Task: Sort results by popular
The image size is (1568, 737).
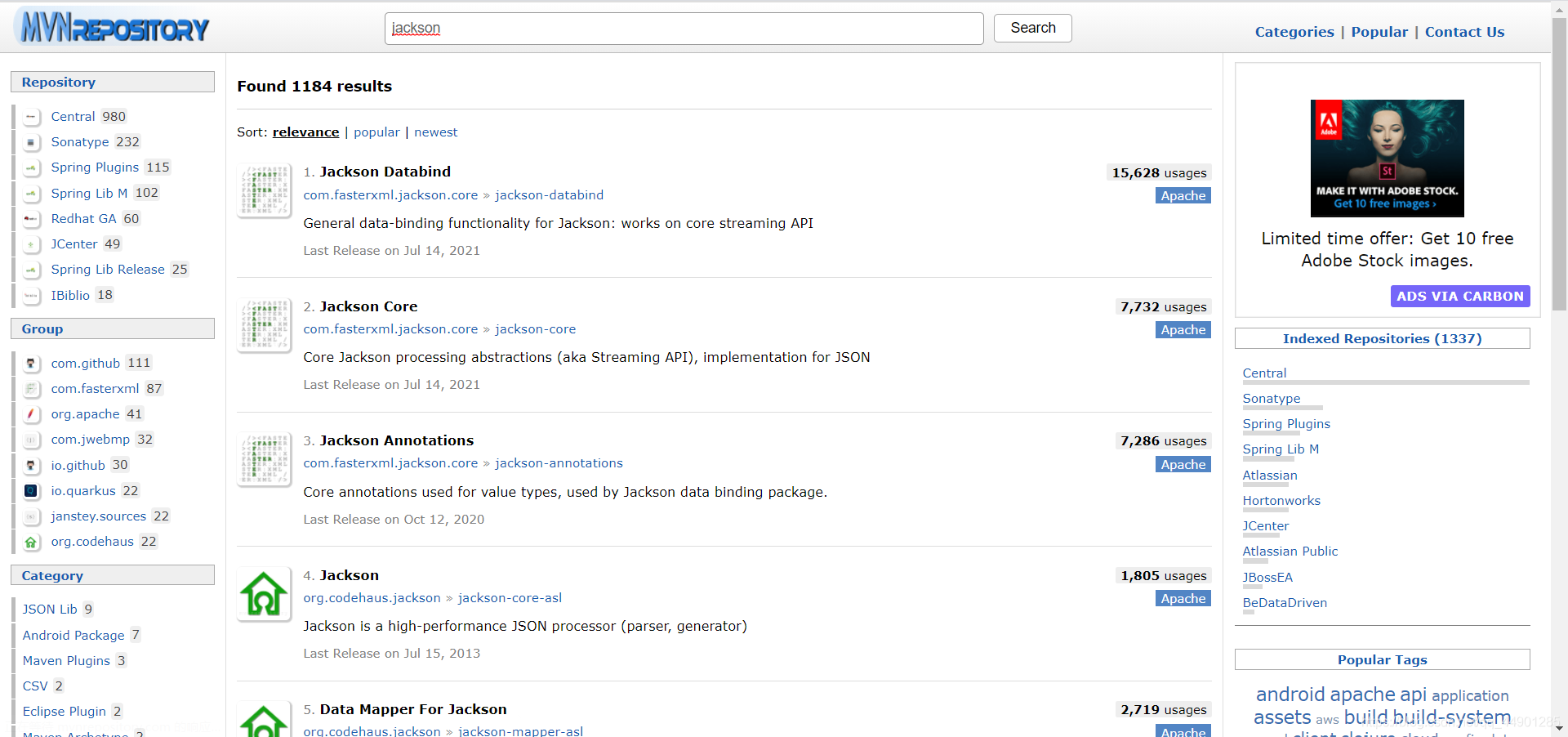Action: pos(376,132)
